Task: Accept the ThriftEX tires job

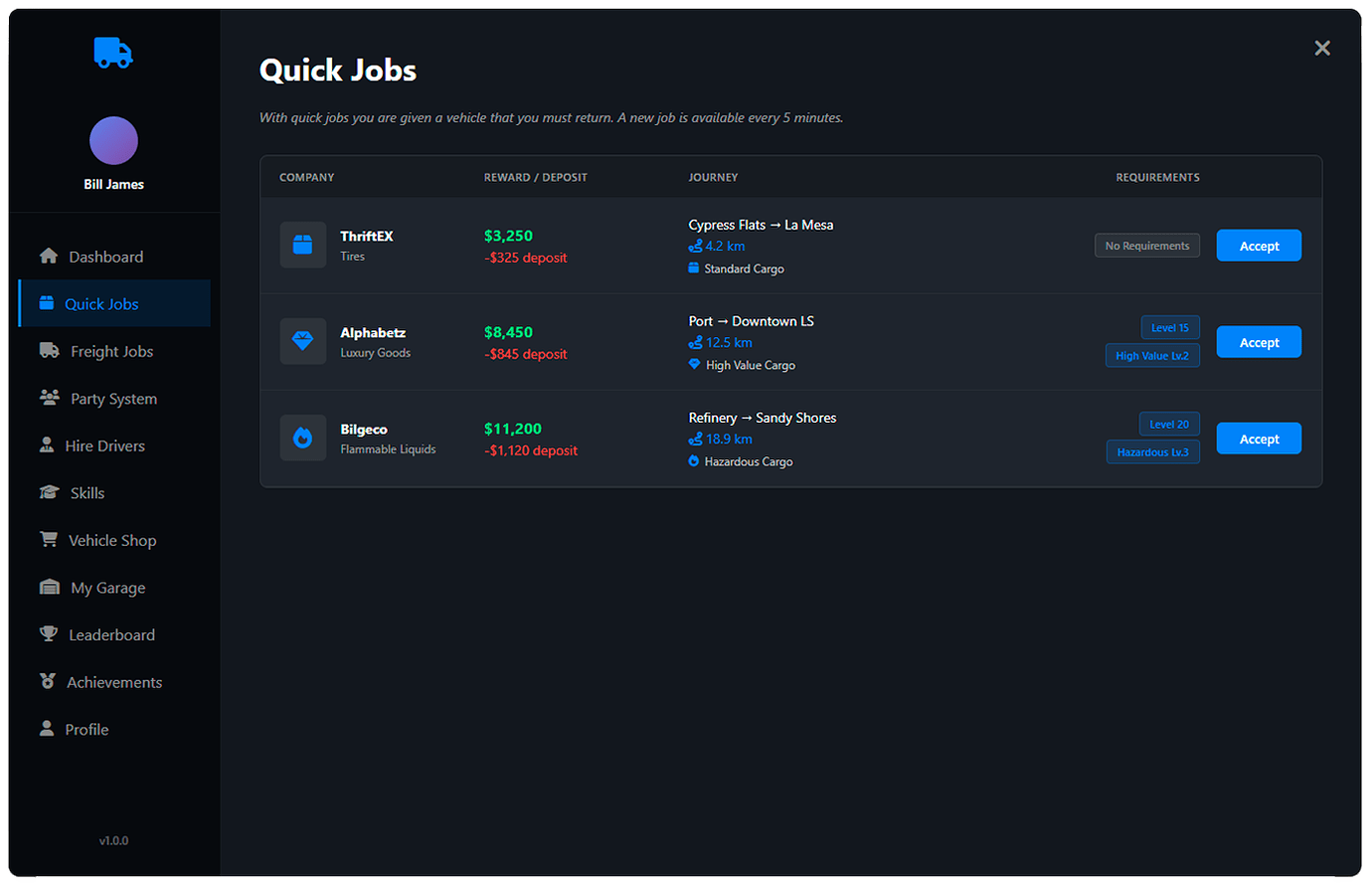Action: tap(1259, 246)
